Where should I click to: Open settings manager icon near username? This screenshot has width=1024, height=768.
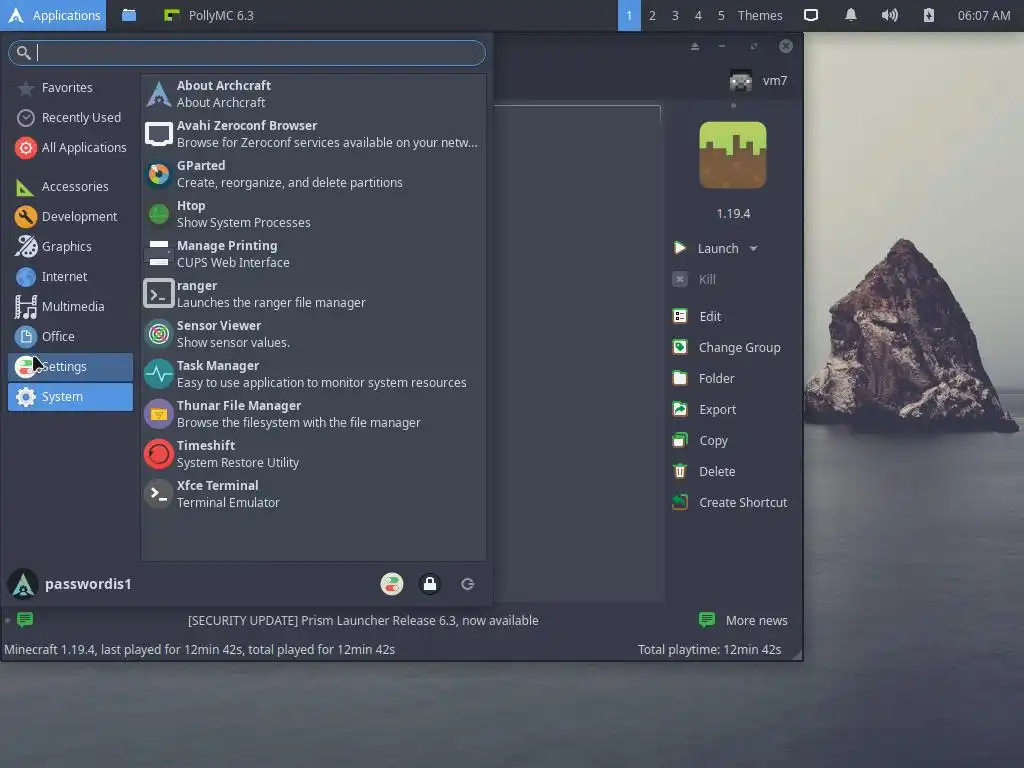coord(392,584)
